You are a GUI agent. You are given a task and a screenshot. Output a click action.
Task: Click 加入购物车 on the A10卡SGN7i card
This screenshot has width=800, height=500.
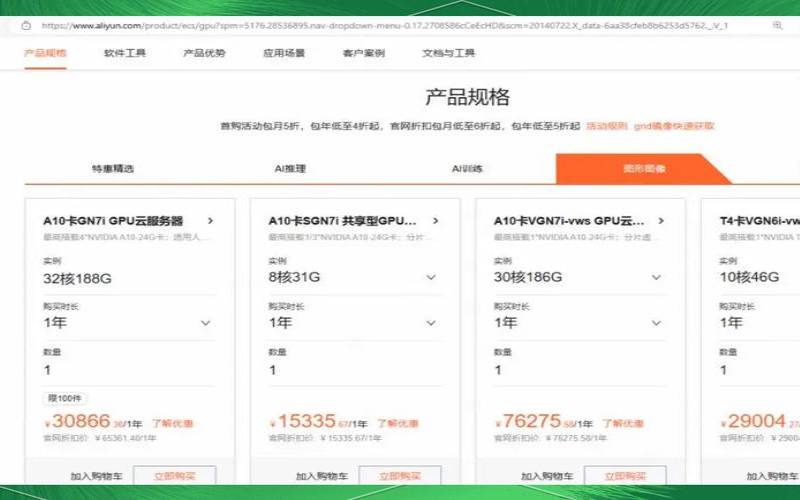pyautogui.click(x=321, y=477)
